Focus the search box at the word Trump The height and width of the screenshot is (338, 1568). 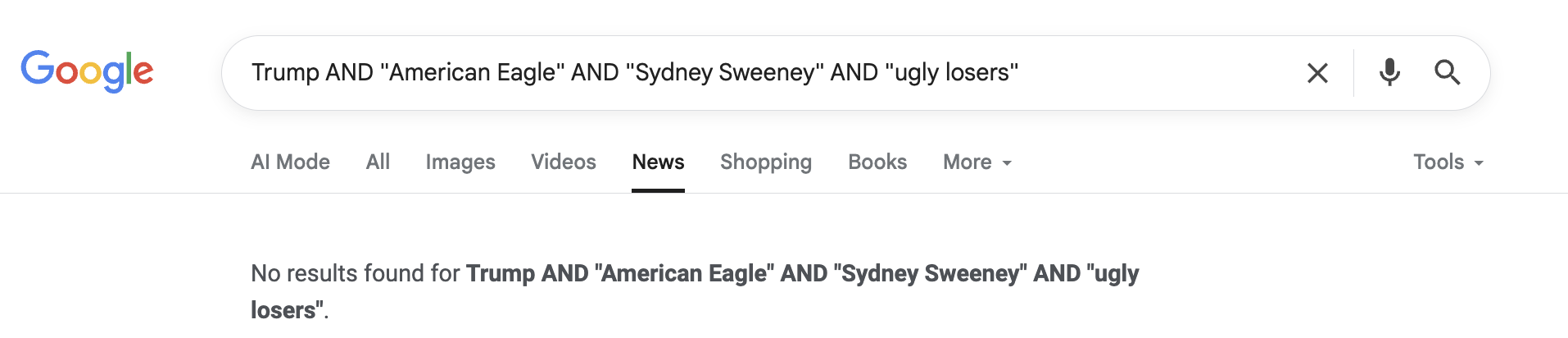click(285, 72)
